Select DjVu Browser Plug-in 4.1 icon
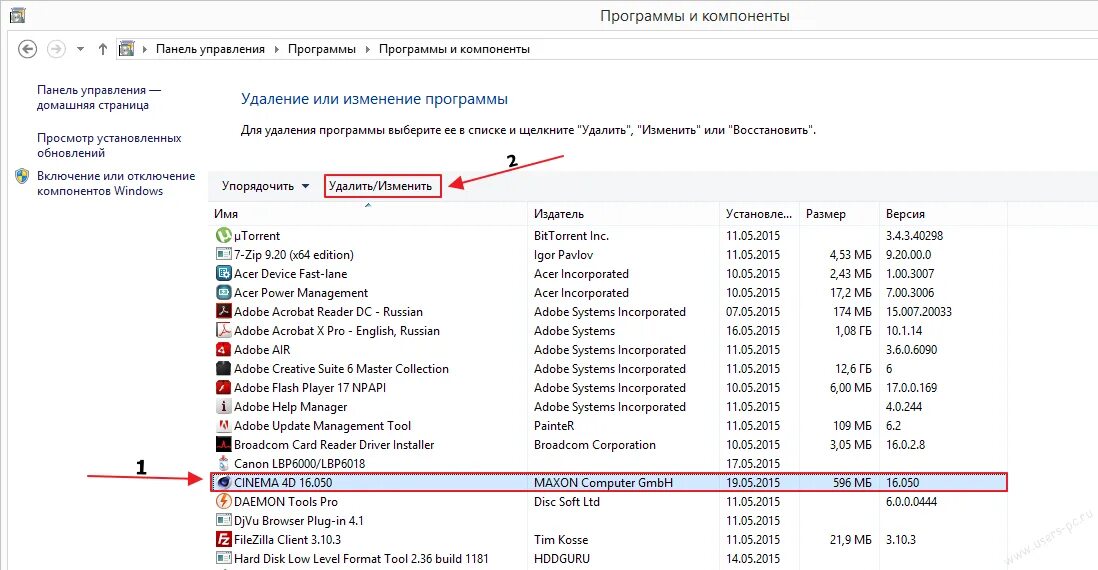The width and height of the screenshot is (1098, 570). point(223,520)
